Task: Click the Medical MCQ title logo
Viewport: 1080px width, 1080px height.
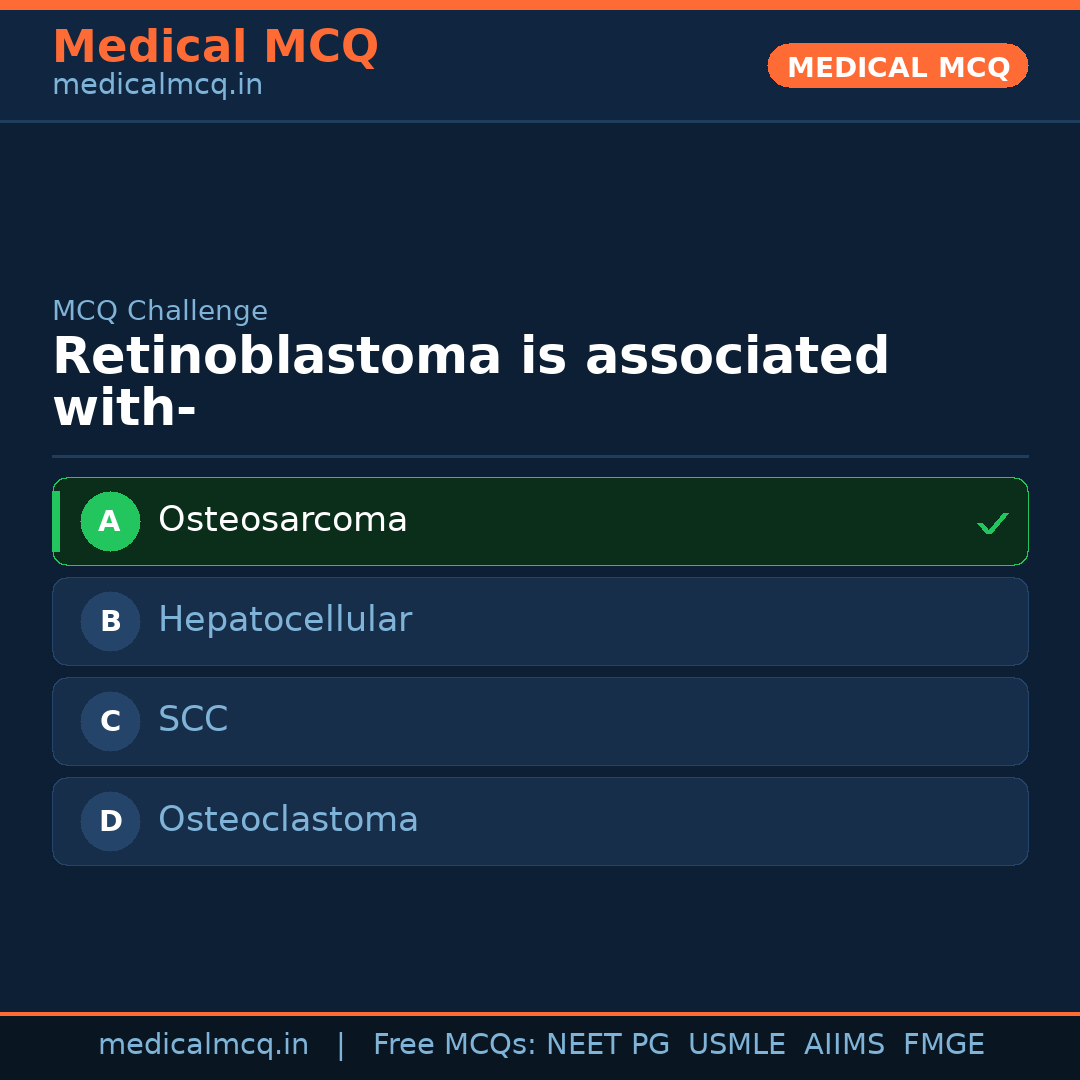Action: tap(215, 47)
